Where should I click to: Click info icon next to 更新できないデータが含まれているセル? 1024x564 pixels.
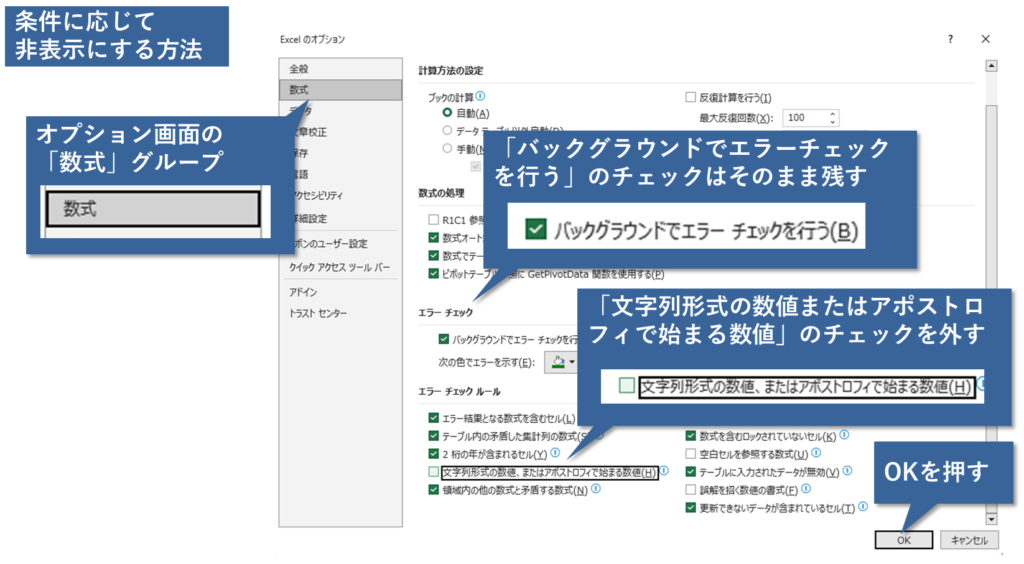(863, 508)
